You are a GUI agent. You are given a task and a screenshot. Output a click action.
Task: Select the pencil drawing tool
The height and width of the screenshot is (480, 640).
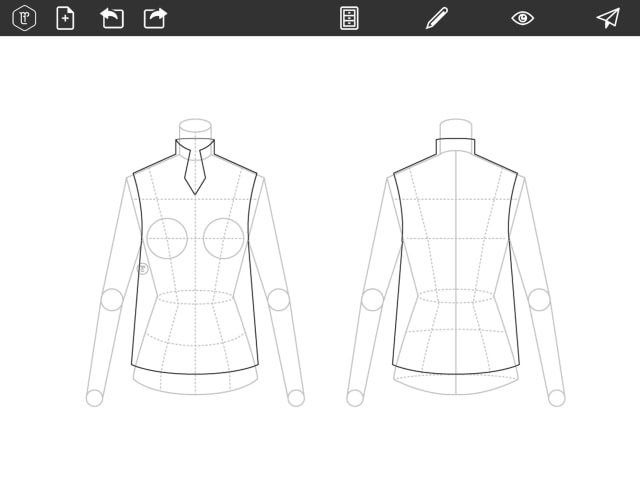[x=437, y=18]
